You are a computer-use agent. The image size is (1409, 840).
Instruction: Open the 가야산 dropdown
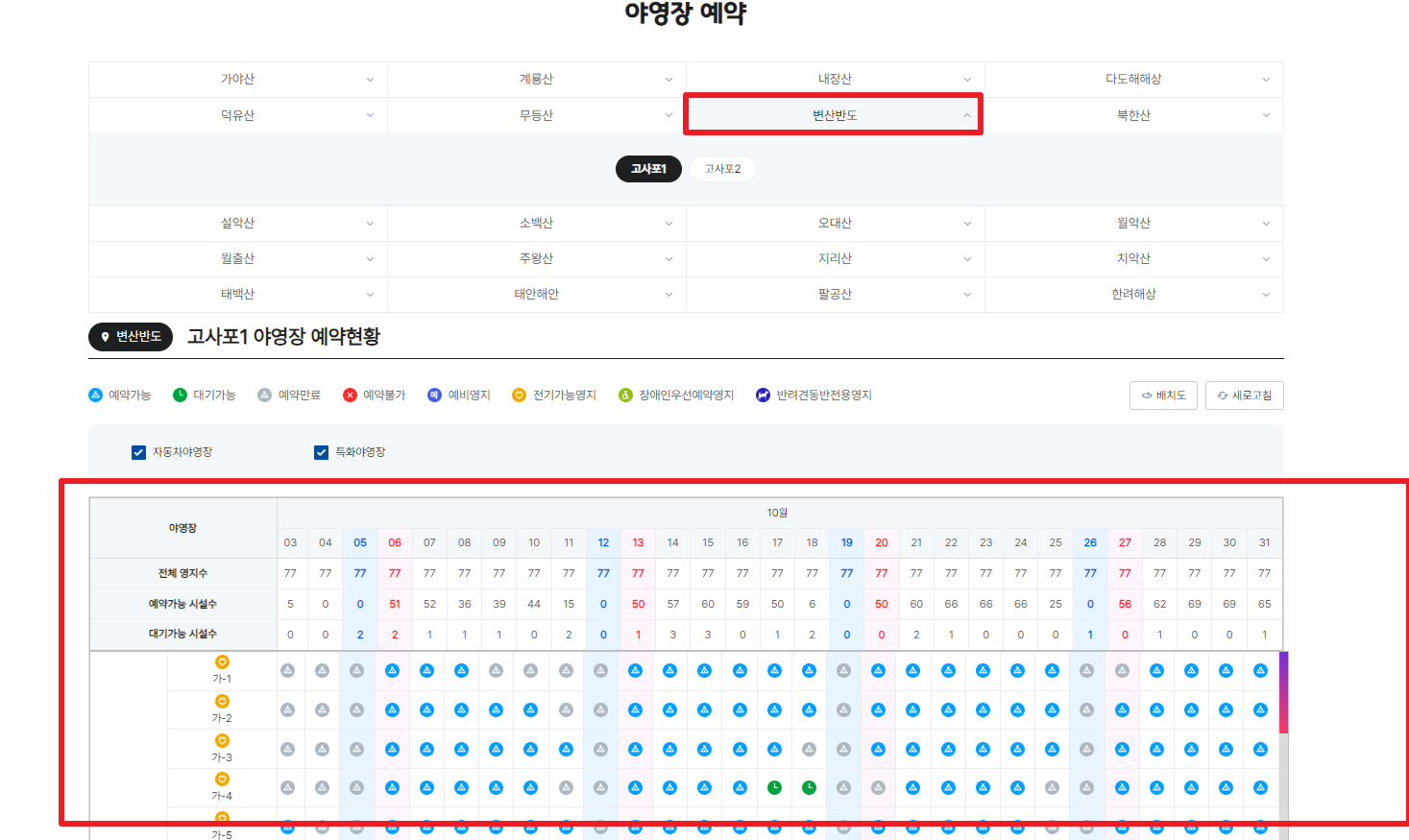click(236, 79)
